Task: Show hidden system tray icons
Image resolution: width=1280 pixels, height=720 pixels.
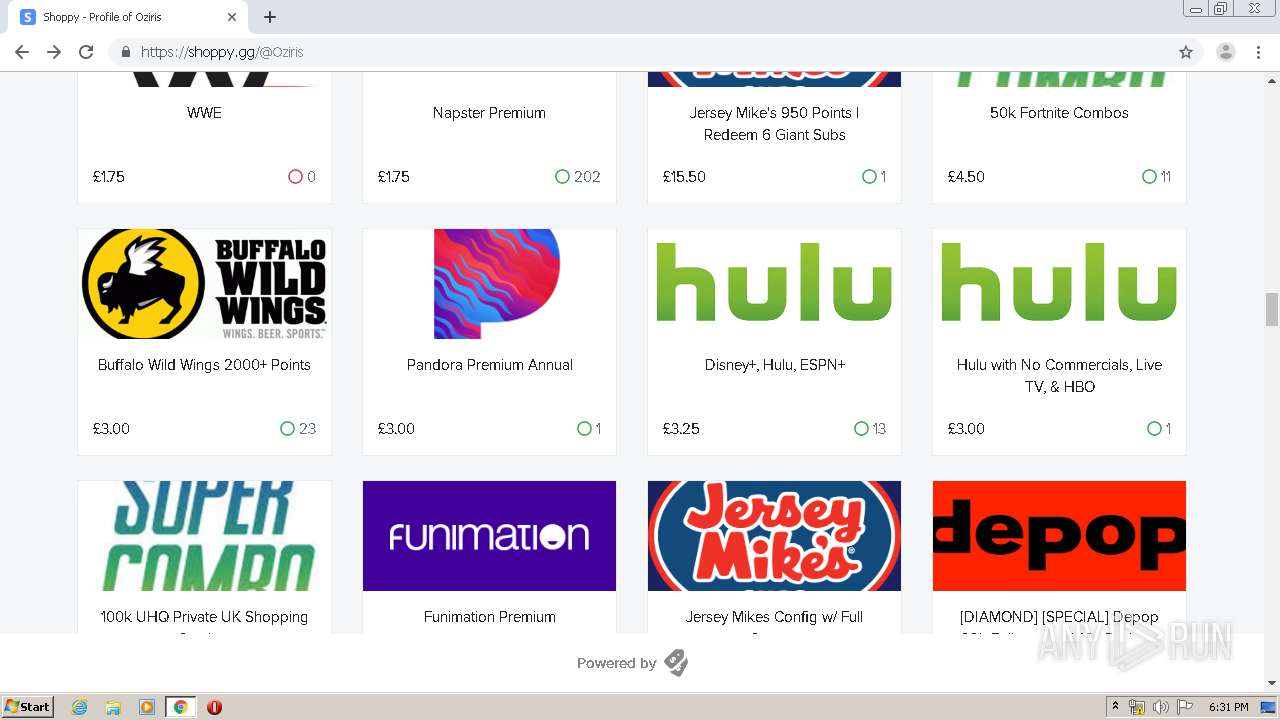Action: coord(1115,707)
